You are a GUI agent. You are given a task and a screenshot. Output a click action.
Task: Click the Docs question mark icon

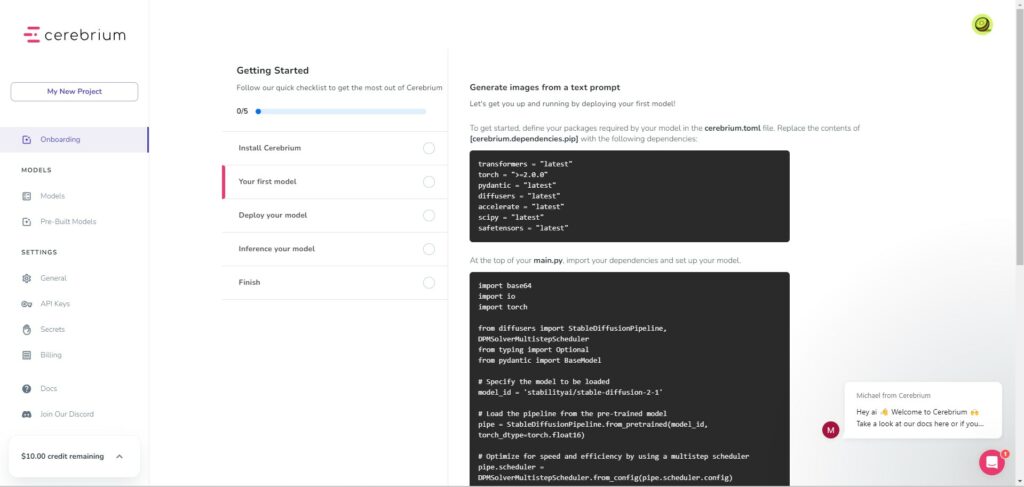(27, 388)
